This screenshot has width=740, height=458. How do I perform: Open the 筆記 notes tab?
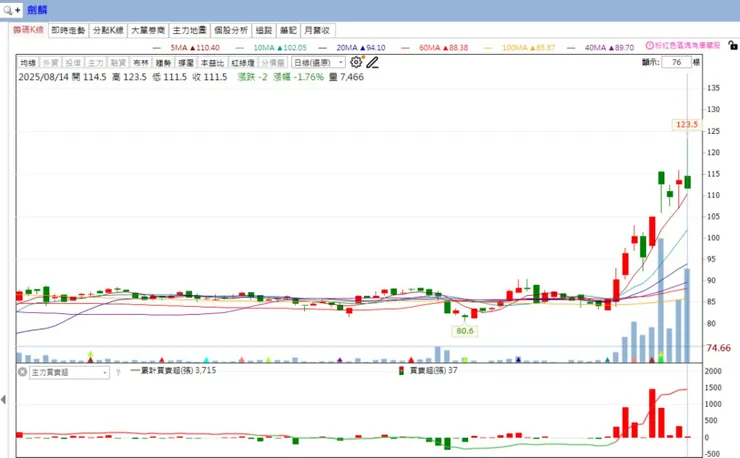pyautogui.click(x=288, y=30)
